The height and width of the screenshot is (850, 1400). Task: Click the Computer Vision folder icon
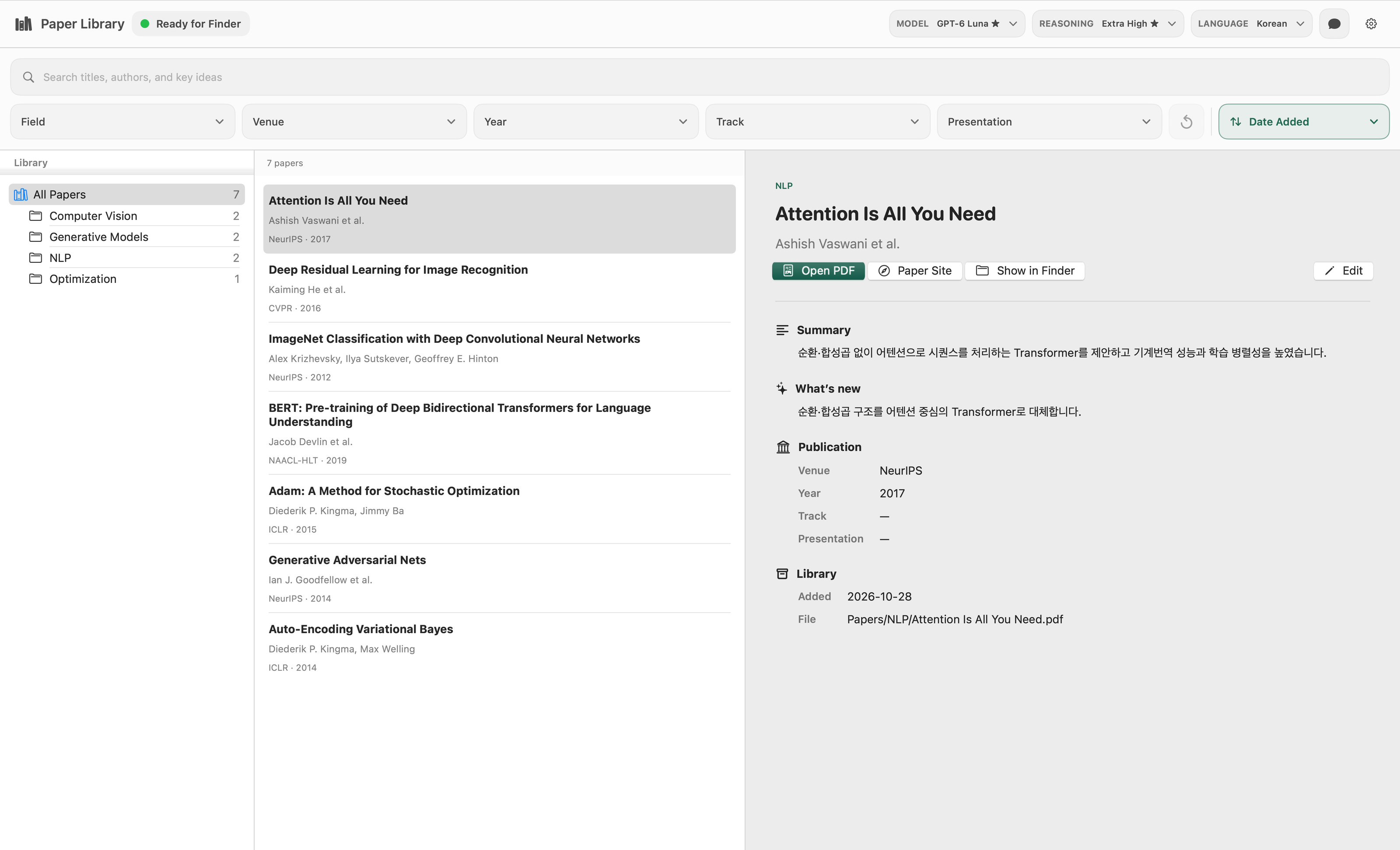tap(35, 216)
